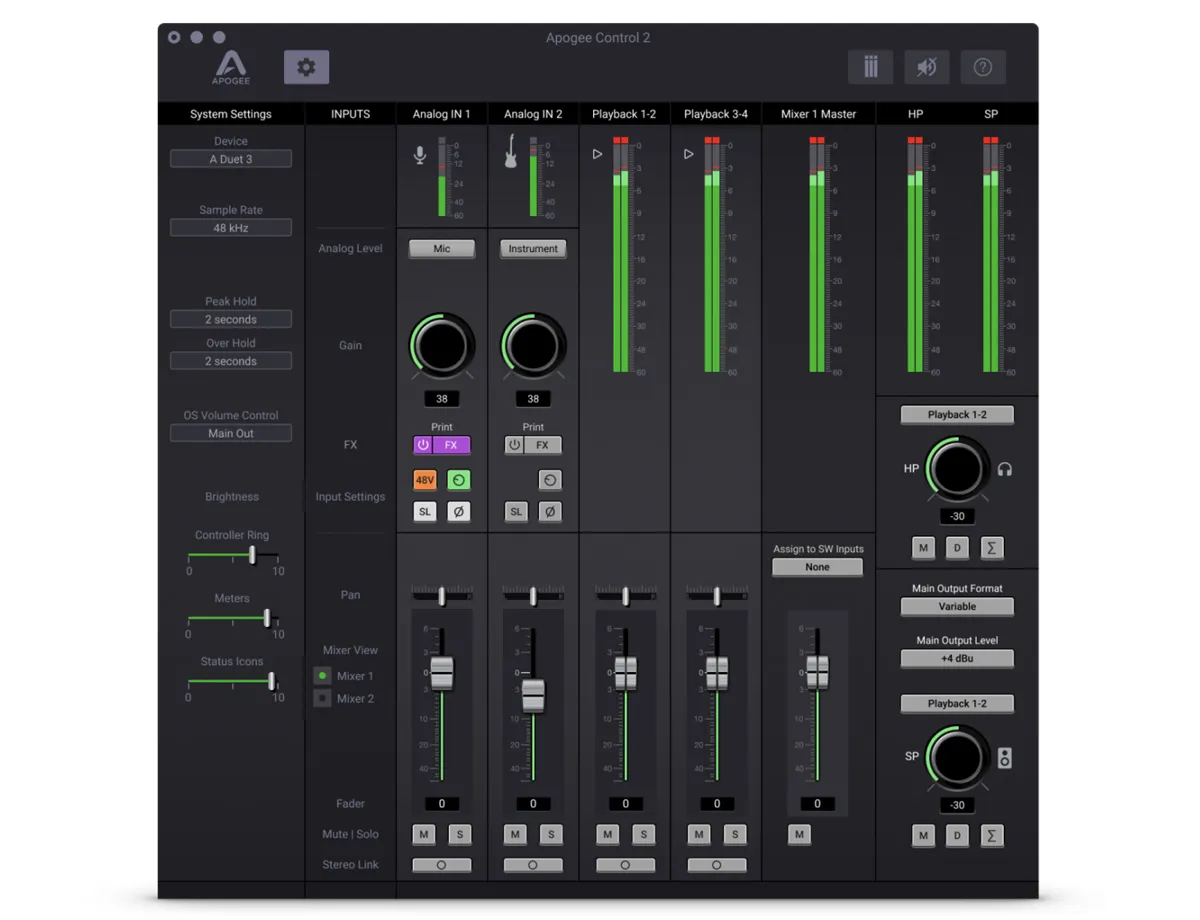Solo the Analog IN 1 channel
The height and width of the screenshot is (920, 1200).
460,834
